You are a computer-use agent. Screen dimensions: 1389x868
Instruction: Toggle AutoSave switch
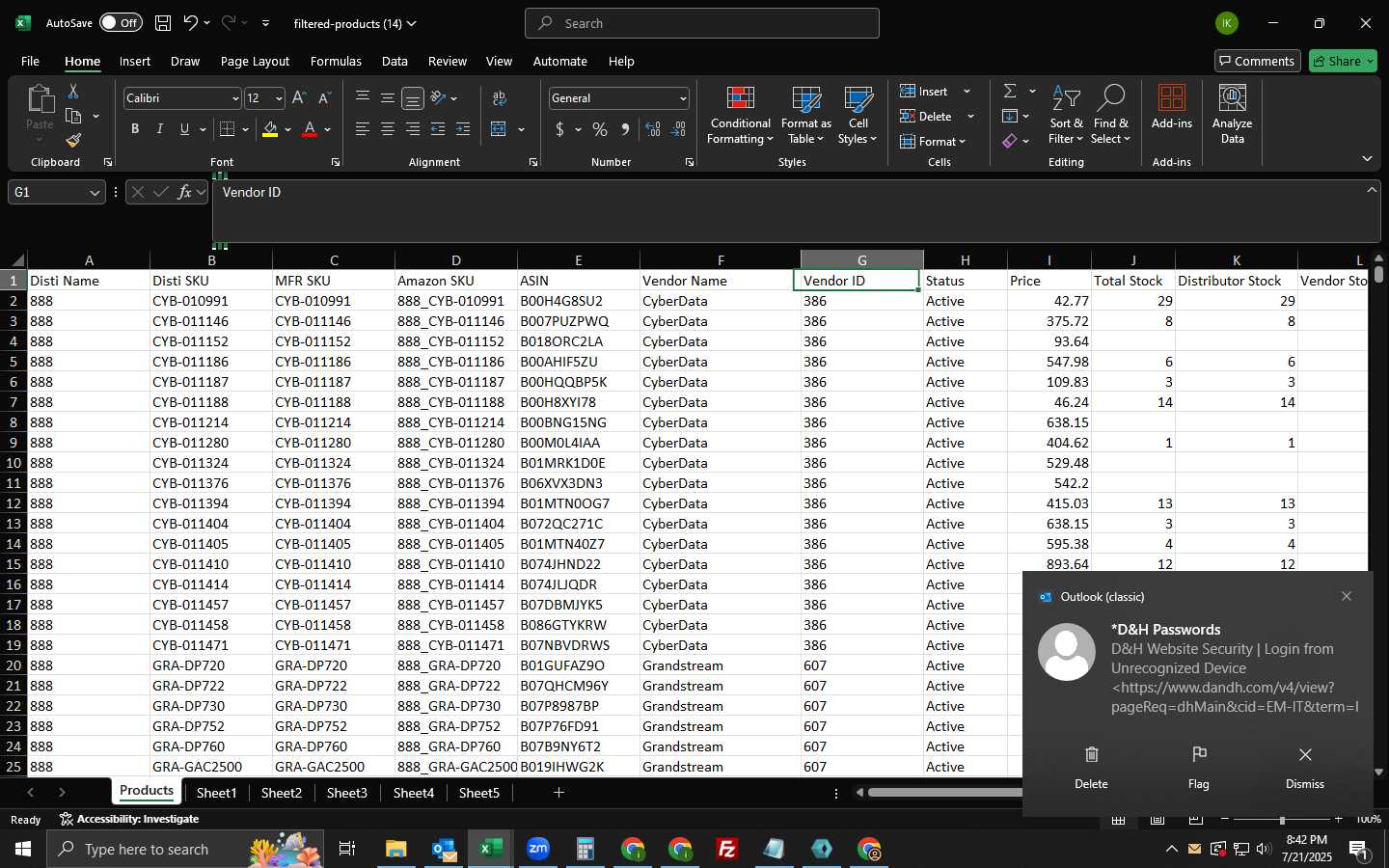[121, 23]
